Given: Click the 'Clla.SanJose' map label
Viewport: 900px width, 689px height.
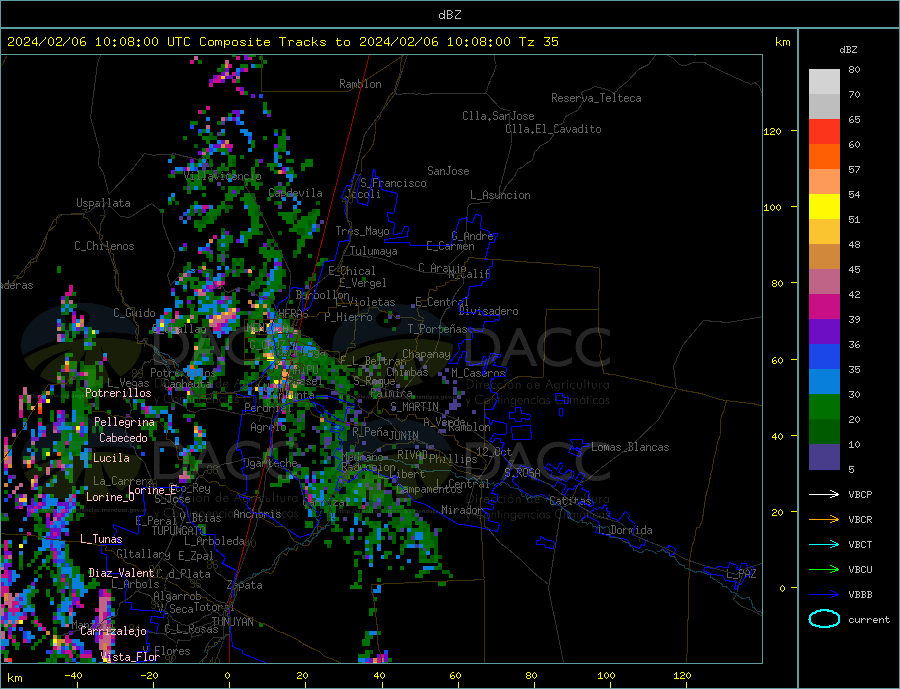Looking at the screenshot, I should pos(498,116).
